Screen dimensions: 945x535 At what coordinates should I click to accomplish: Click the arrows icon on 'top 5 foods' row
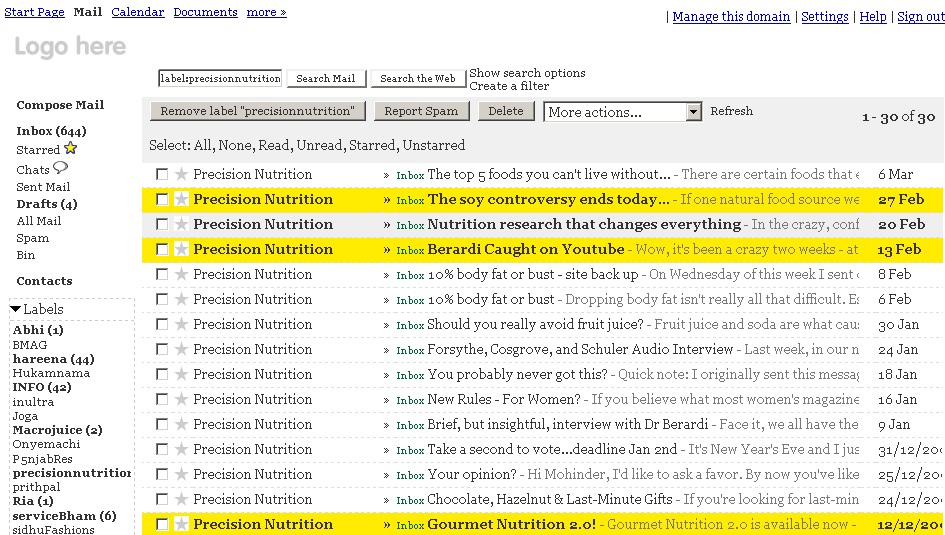386,175
